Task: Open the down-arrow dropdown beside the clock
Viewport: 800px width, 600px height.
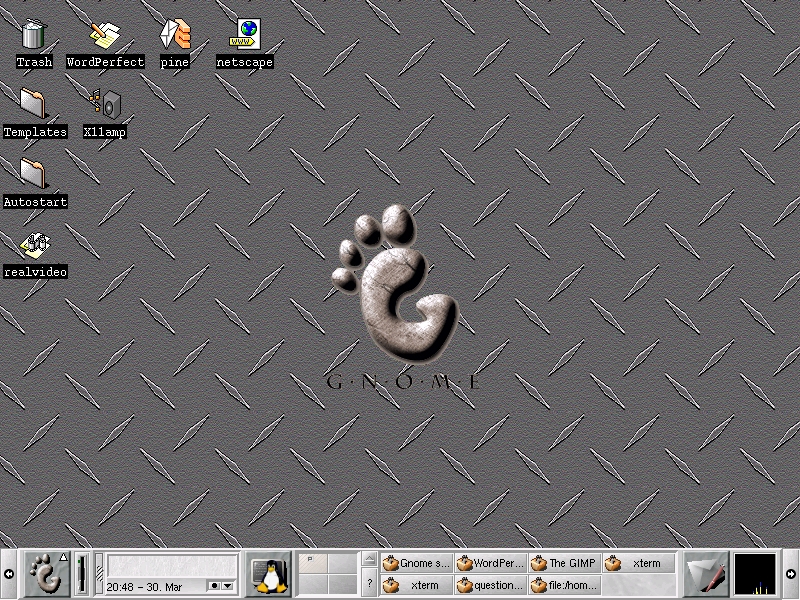Action: pyautogui.click(x=228, y=586)
